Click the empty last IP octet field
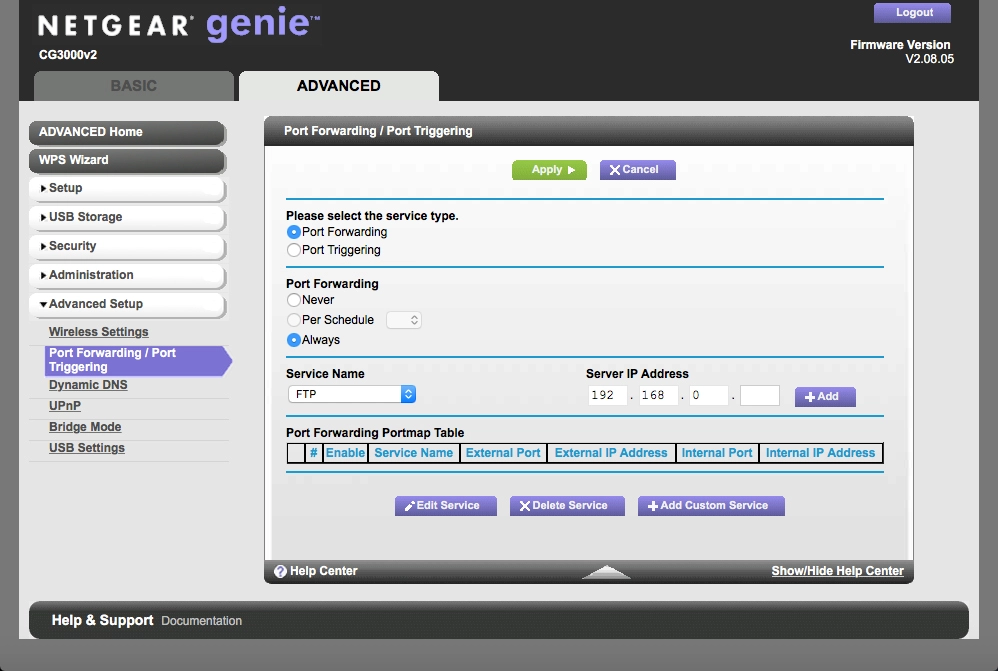This screenshot has width=998, height=671. 760,395
